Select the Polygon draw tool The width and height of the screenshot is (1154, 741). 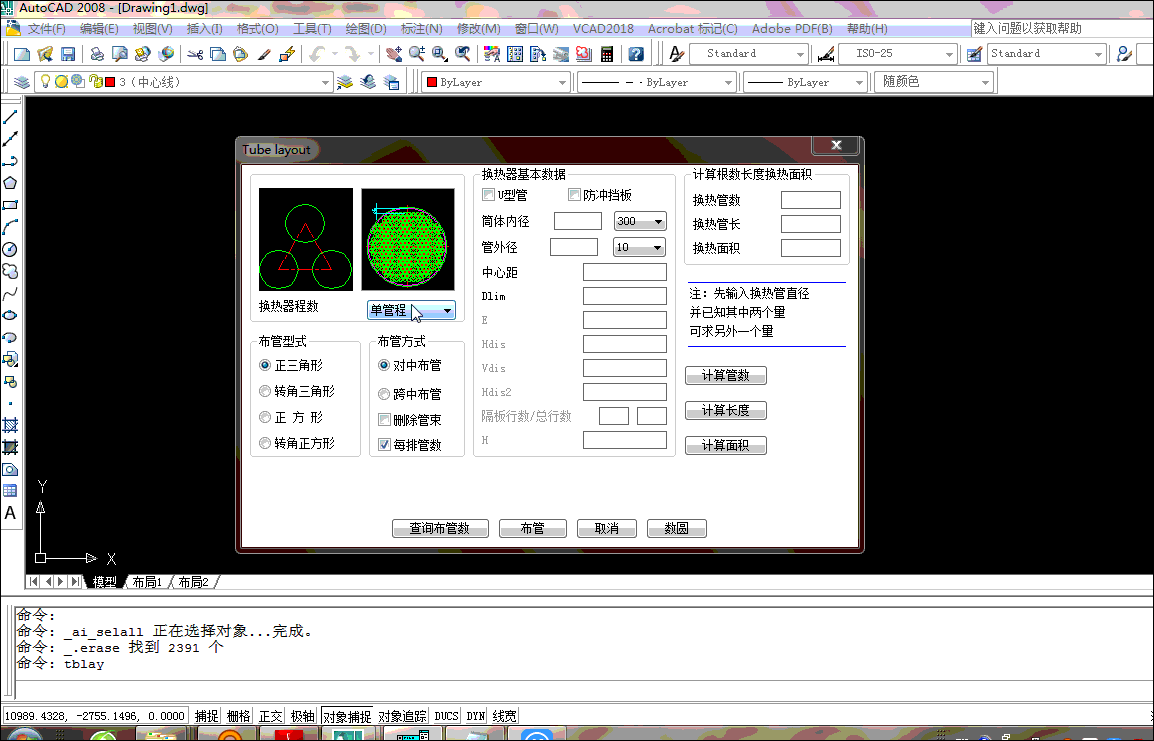pos(10,183)
